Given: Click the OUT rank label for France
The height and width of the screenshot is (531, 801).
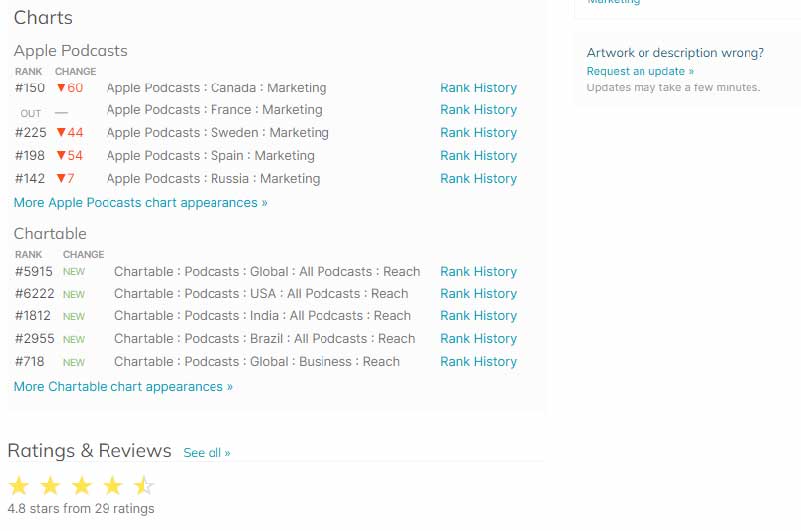Looking at the screenshot, I should pos(31,113).
